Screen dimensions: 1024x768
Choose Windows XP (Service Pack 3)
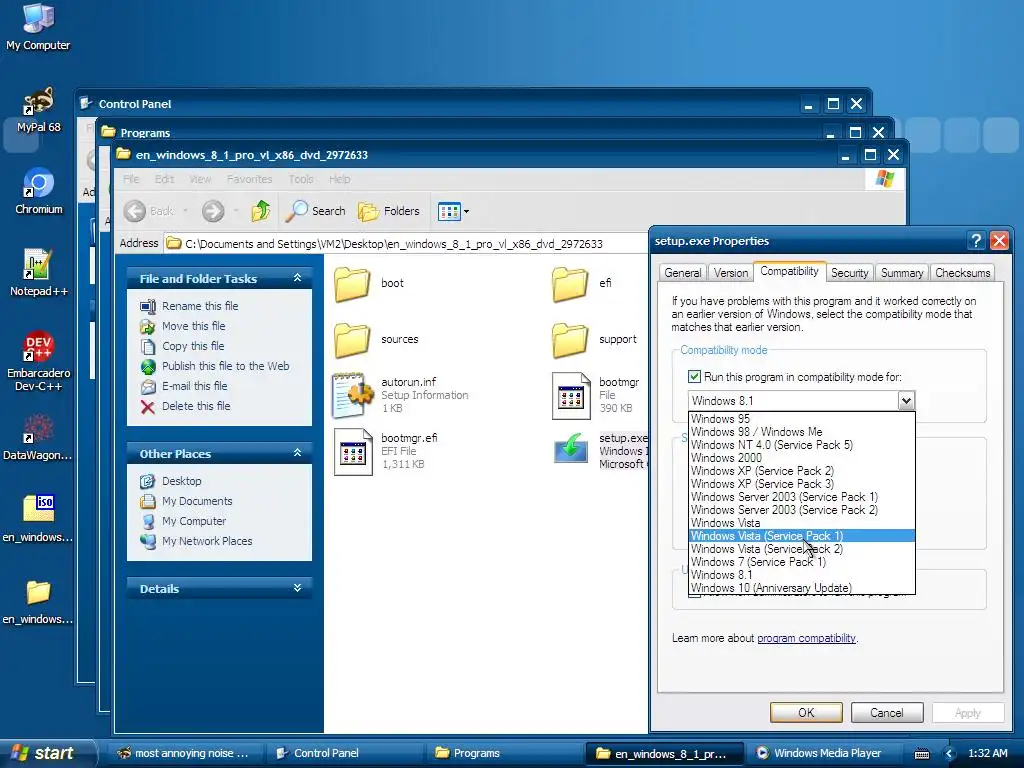click(x=802, y=484)
